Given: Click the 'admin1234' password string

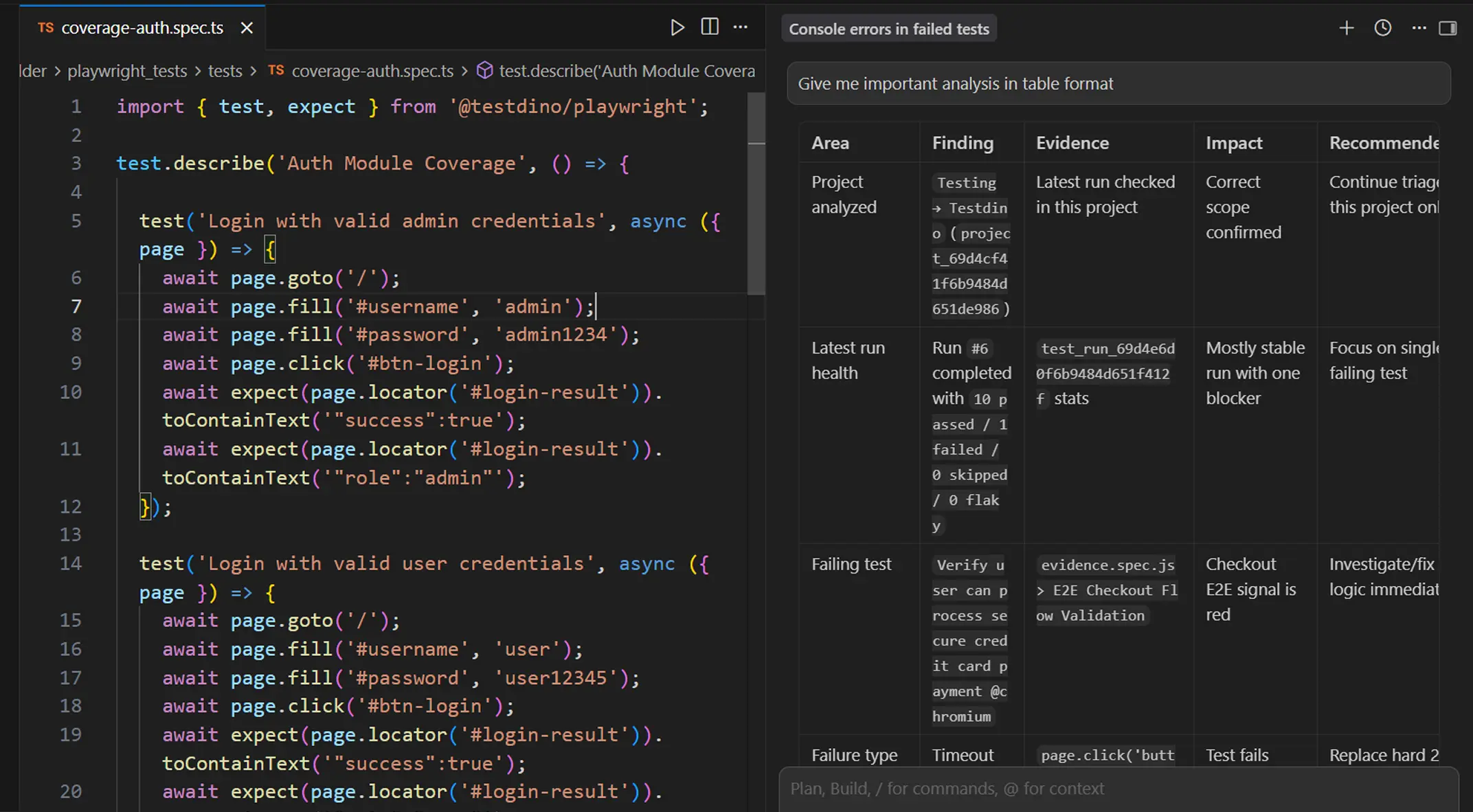Looking at the screenshot, I should pos(556,335).
